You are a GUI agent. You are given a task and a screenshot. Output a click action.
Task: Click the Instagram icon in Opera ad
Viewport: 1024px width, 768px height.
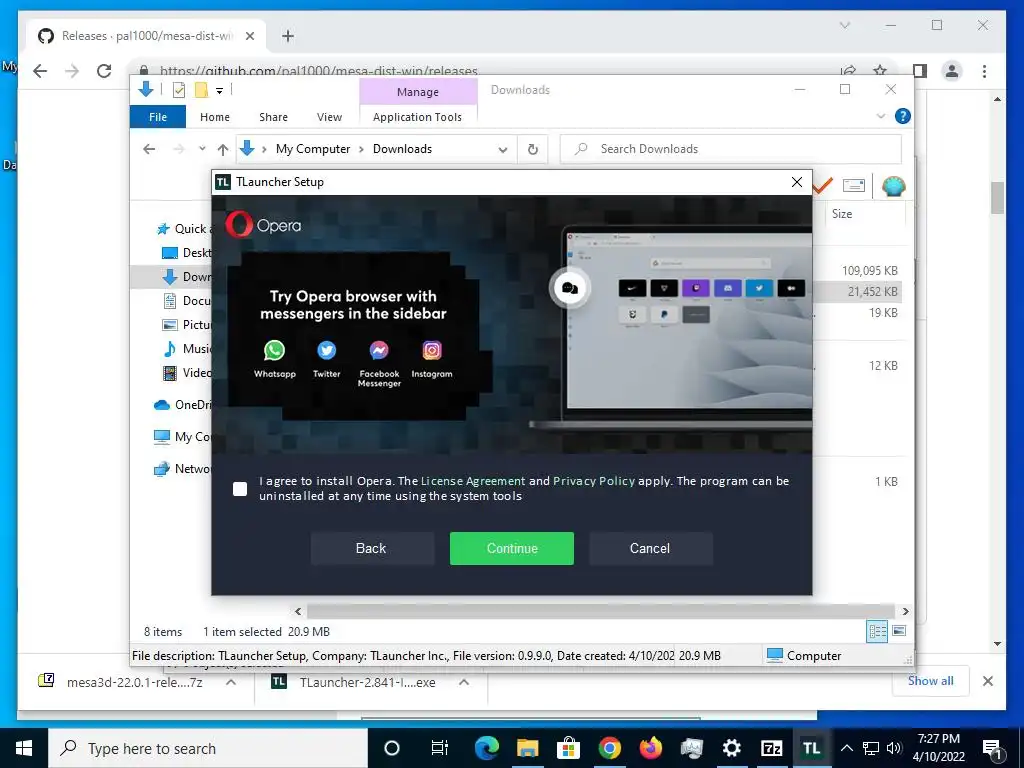[x=432, y=351]
